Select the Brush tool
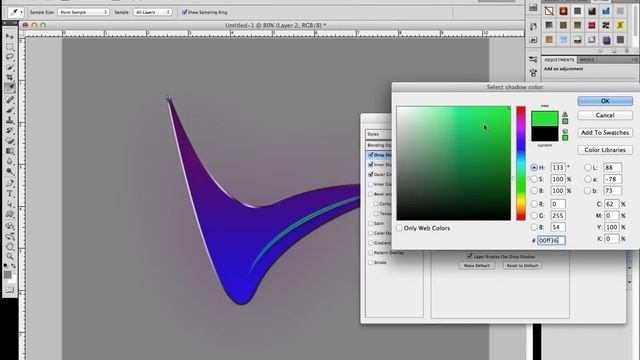The height and width of the screenshot is (360, 640). [x=10, y=110]
